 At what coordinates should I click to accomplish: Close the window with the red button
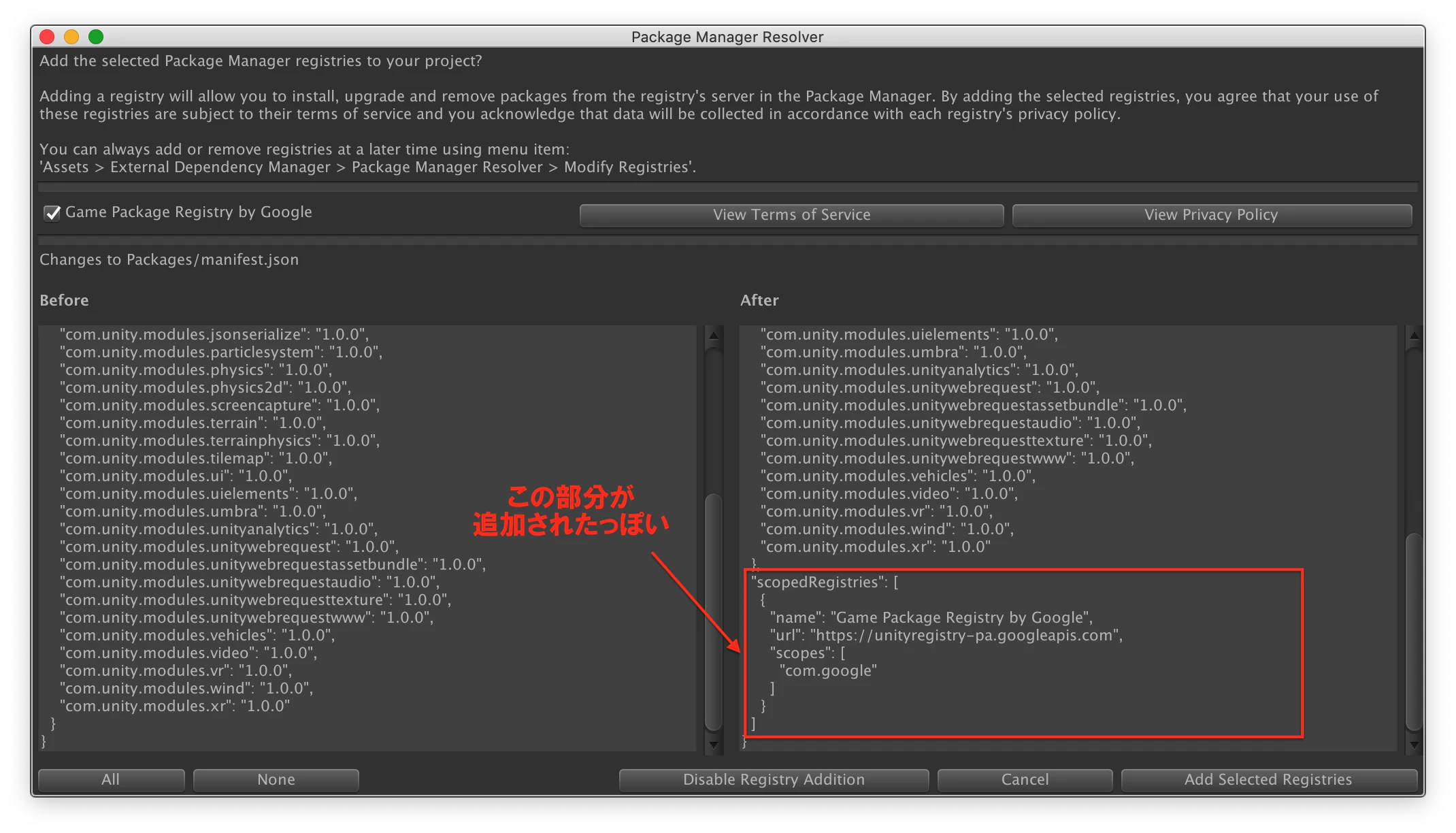tap(47, 37)
